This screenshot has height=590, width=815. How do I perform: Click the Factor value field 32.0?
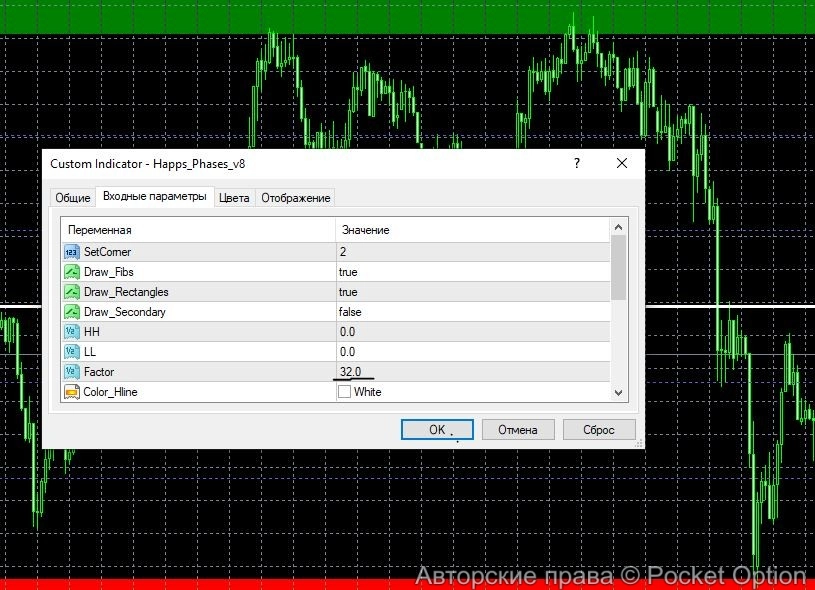point(353,372)
